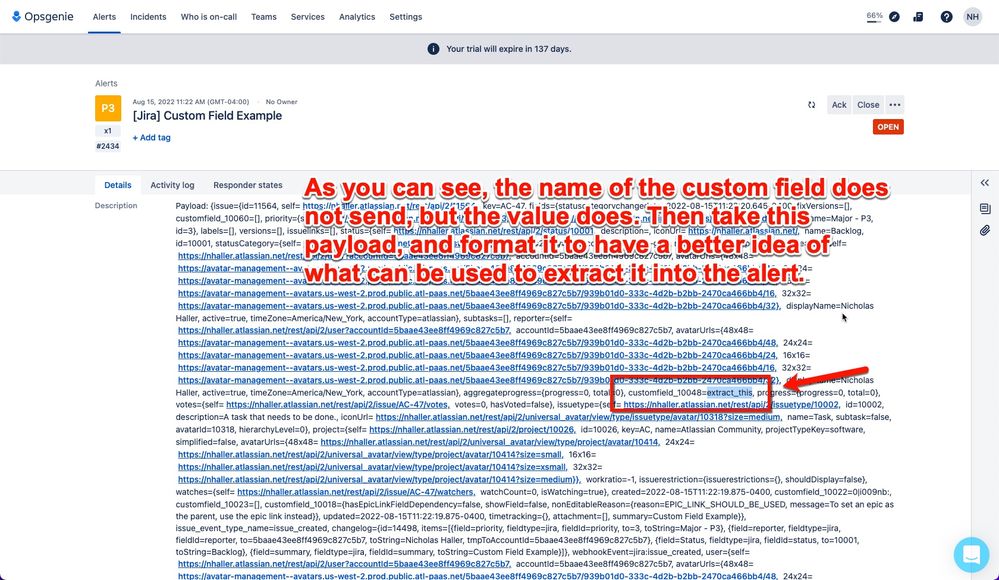Acknowledge the alert with Ack button

click(839, 105)
